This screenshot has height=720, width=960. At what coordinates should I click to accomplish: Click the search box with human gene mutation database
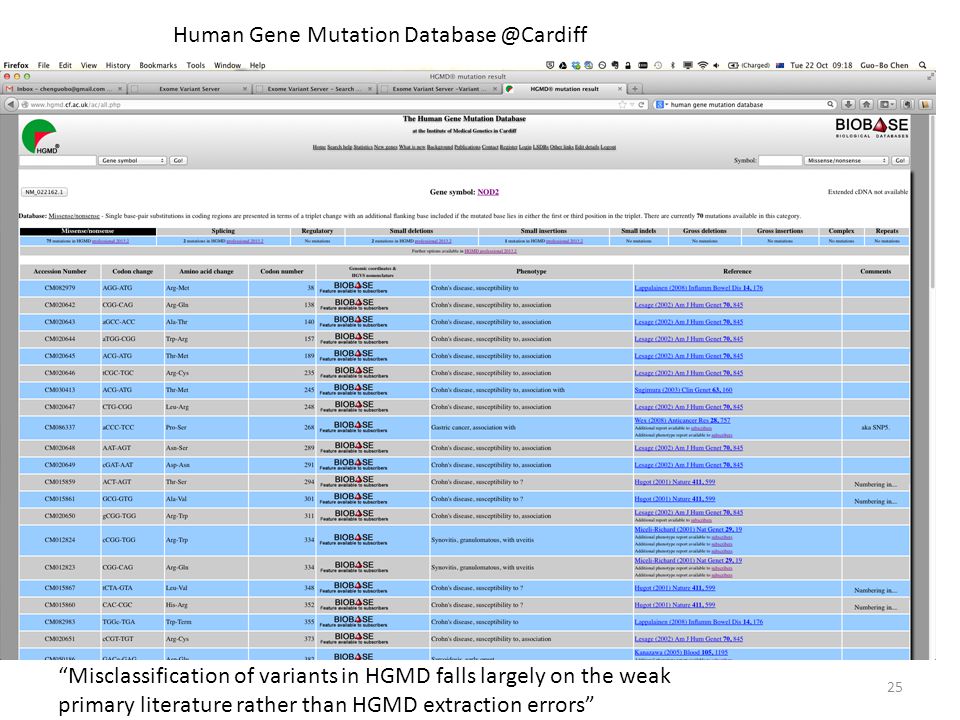747,105
